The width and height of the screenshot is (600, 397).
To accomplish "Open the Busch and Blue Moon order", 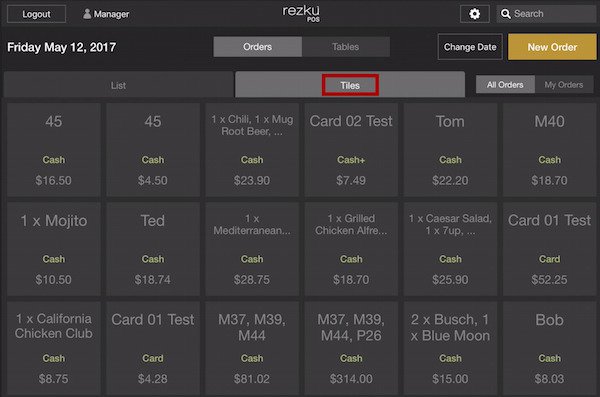I will click(x=450, y=348).
